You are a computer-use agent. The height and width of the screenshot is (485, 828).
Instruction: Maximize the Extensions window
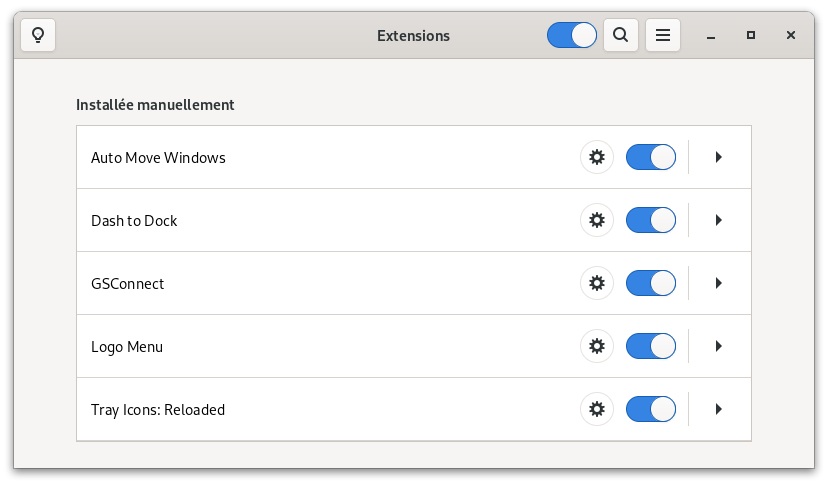click(x=750, y=35)
